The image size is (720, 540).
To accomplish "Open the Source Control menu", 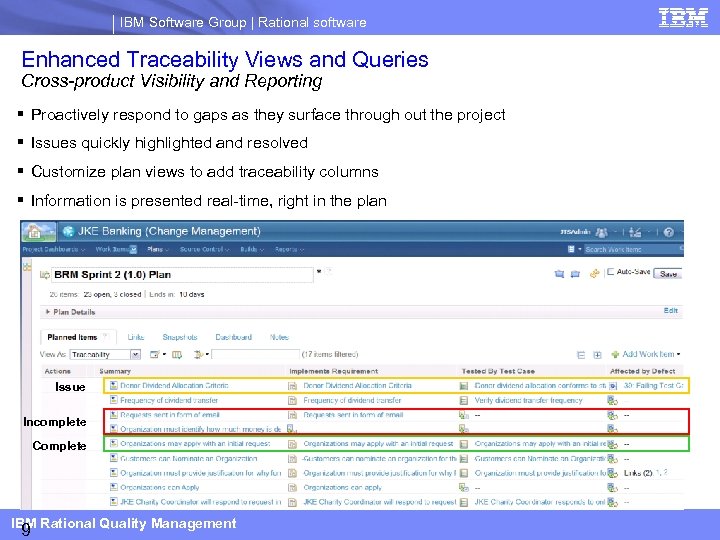I will click(204, 249).
